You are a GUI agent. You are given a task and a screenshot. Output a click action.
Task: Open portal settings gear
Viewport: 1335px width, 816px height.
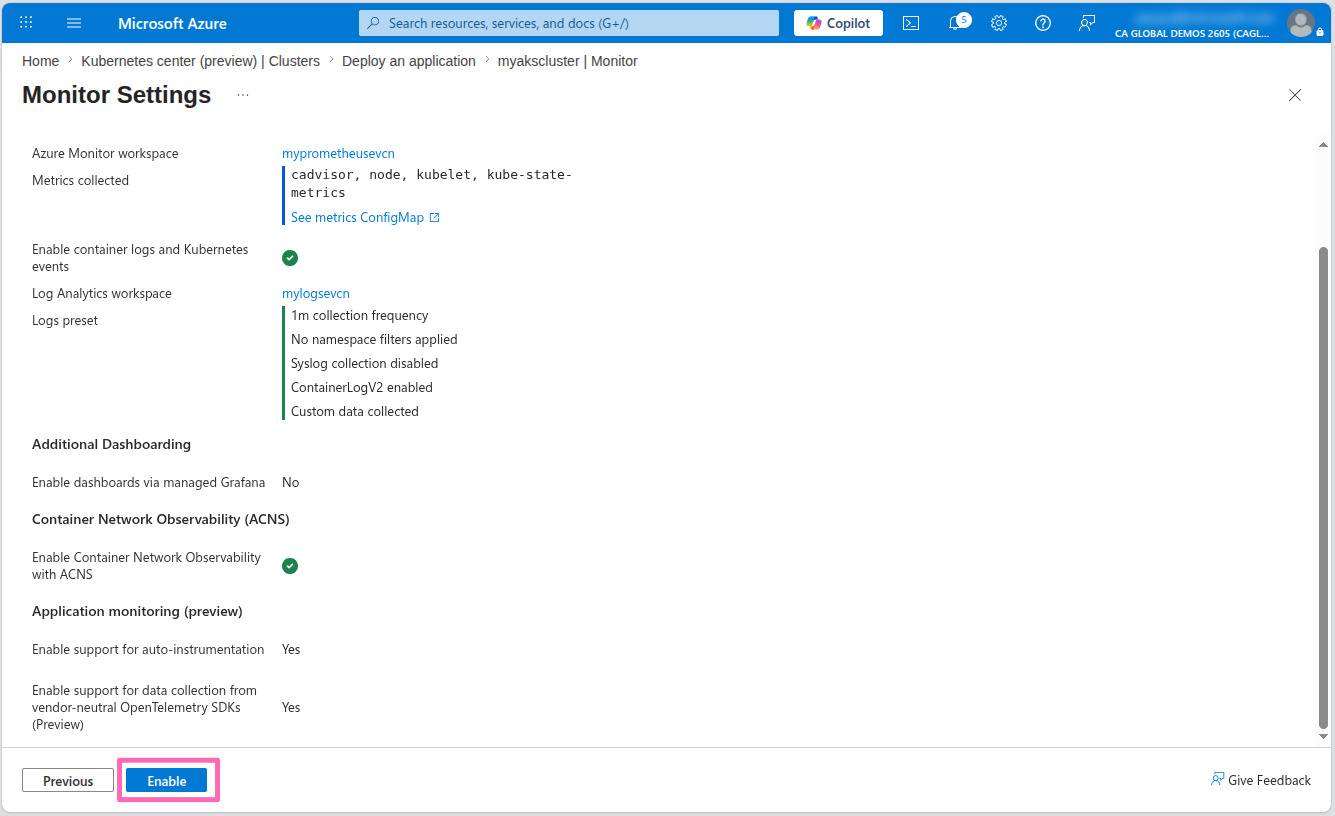coord(999,23)
